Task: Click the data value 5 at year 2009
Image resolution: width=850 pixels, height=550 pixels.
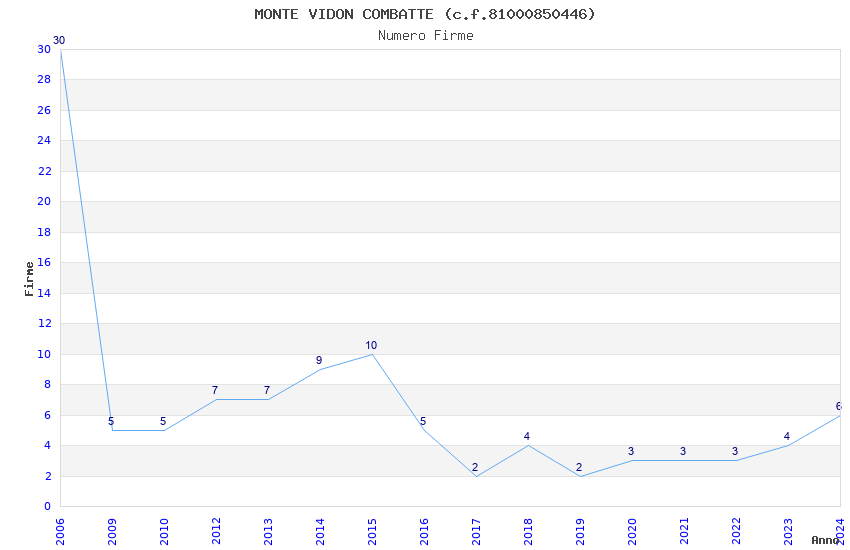Action: pos(111,422)
